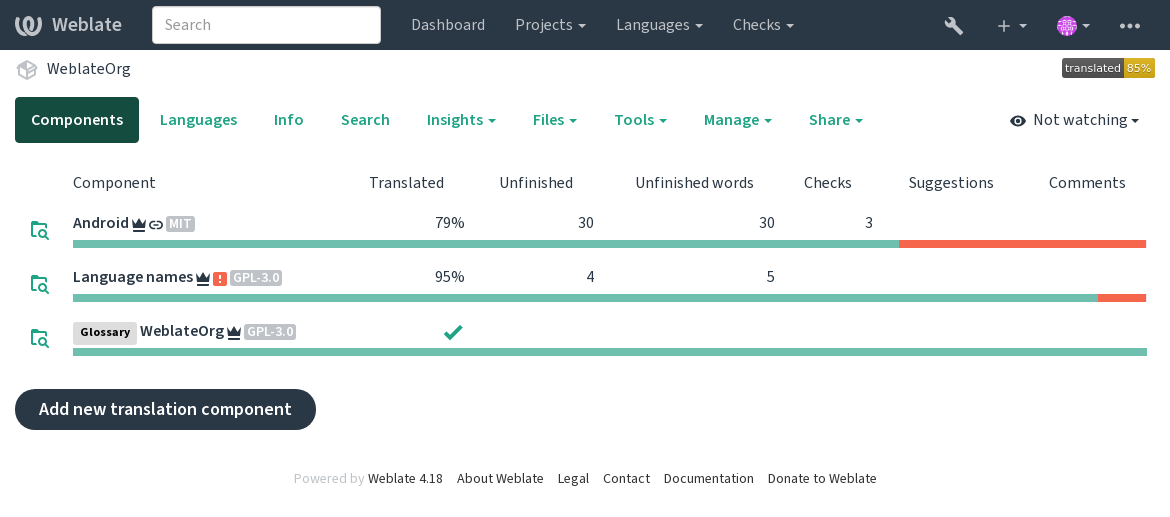Click the Weblate 4.18 footer link

click(x=405, y=479)
